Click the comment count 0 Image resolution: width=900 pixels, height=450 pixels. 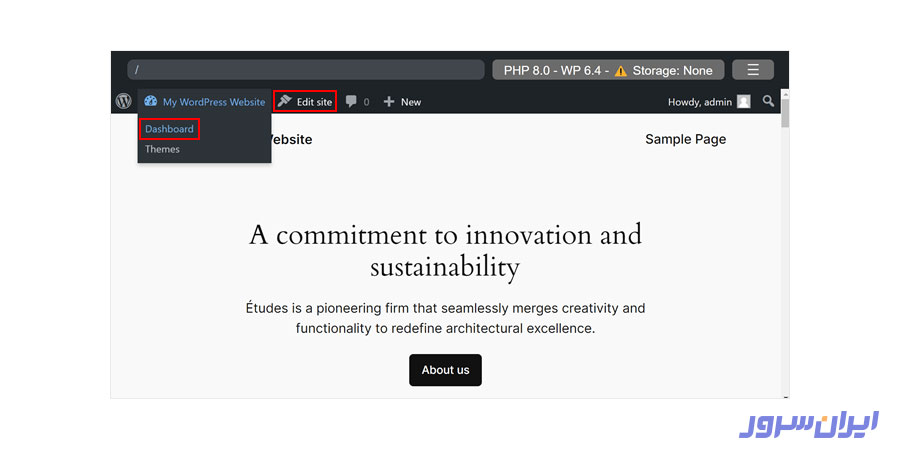tap(366, 102)
